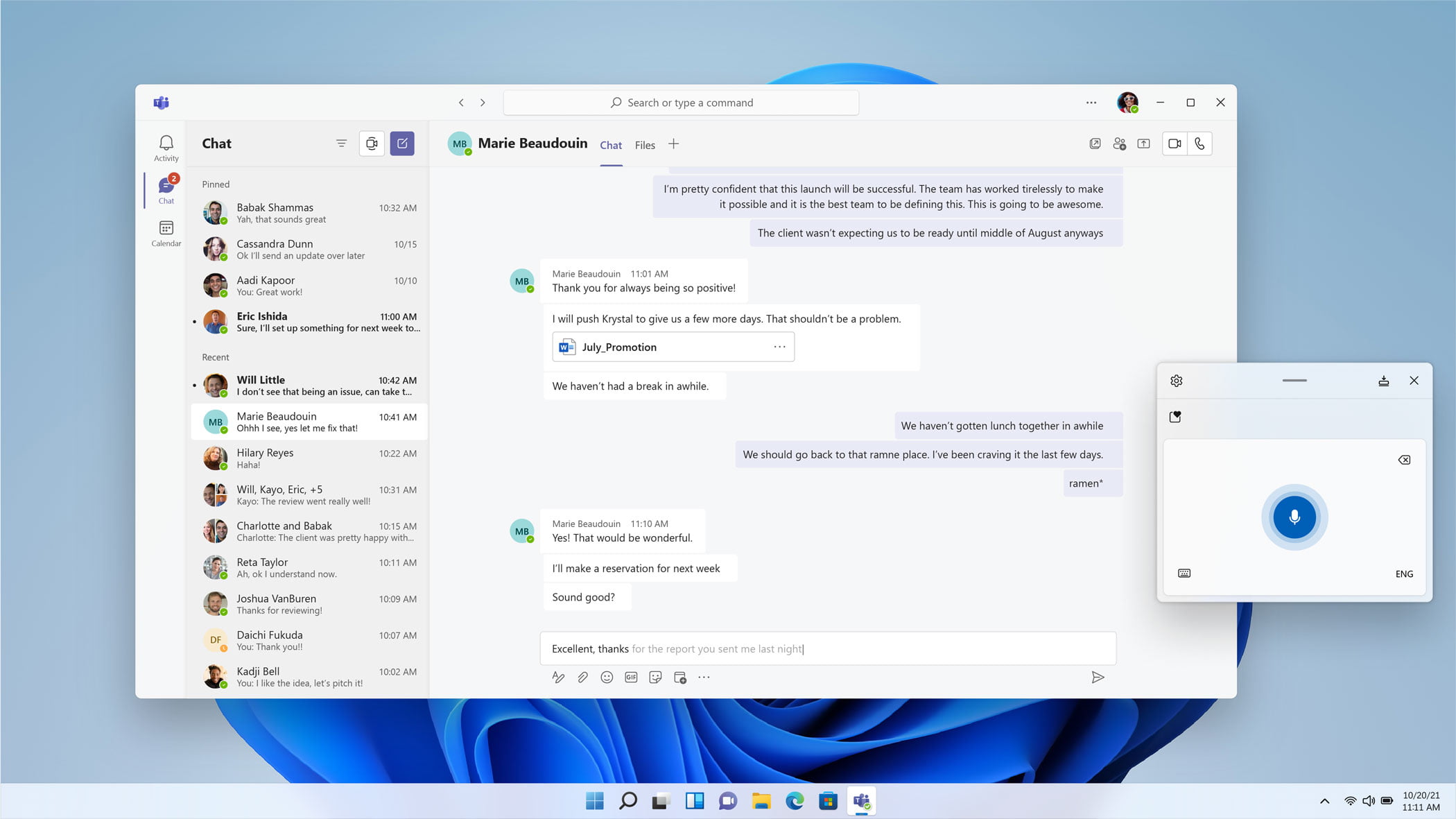Select the Chat tab in conversation header
Viewport: 1456px width, 819px height.
(x=611, y=144)
